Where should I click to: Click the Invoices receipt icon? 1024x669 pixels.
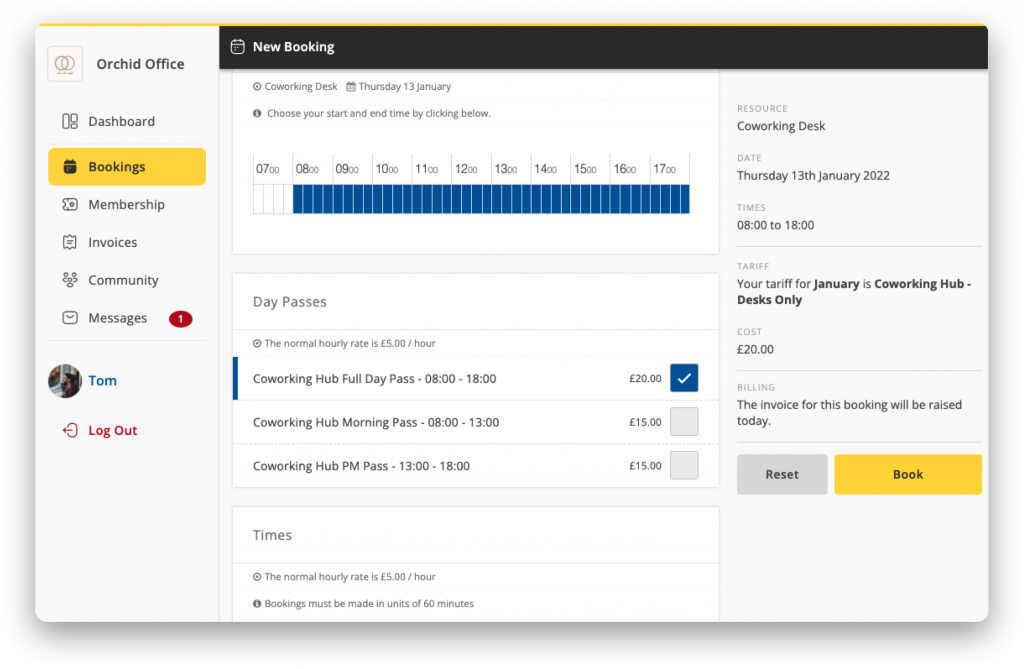[70, 242]
